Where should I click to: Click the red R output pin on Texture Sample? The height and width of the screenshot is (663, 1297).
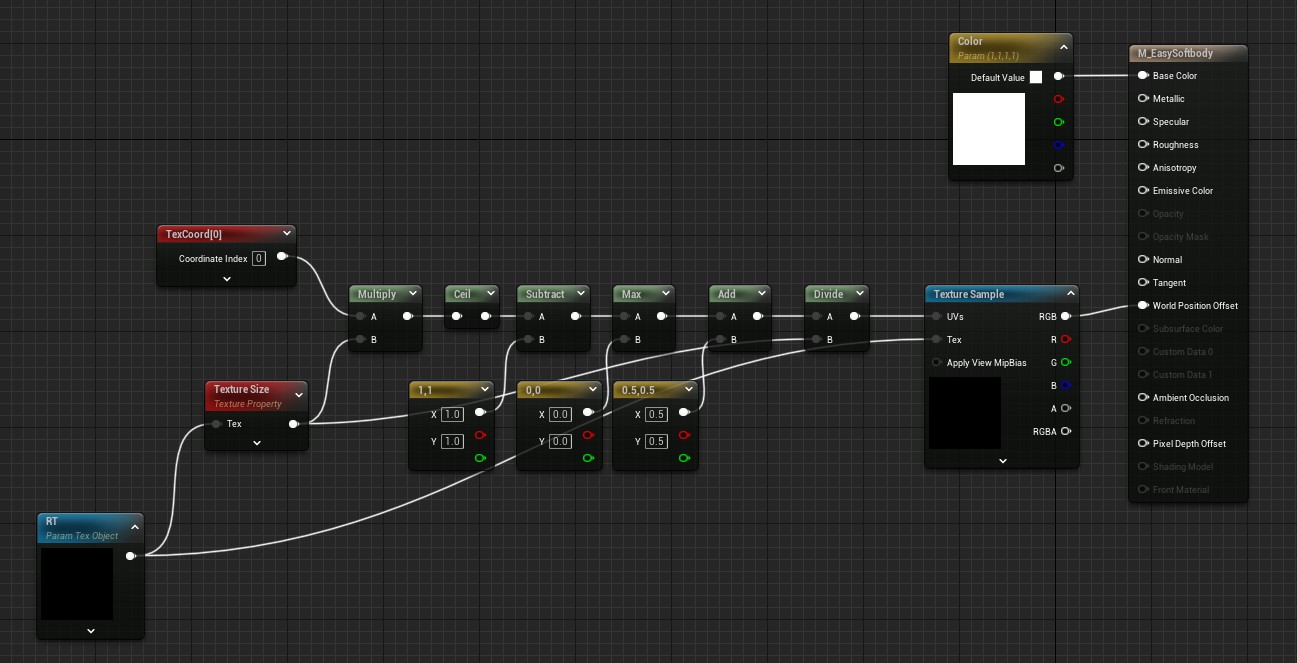(1065, 340)
